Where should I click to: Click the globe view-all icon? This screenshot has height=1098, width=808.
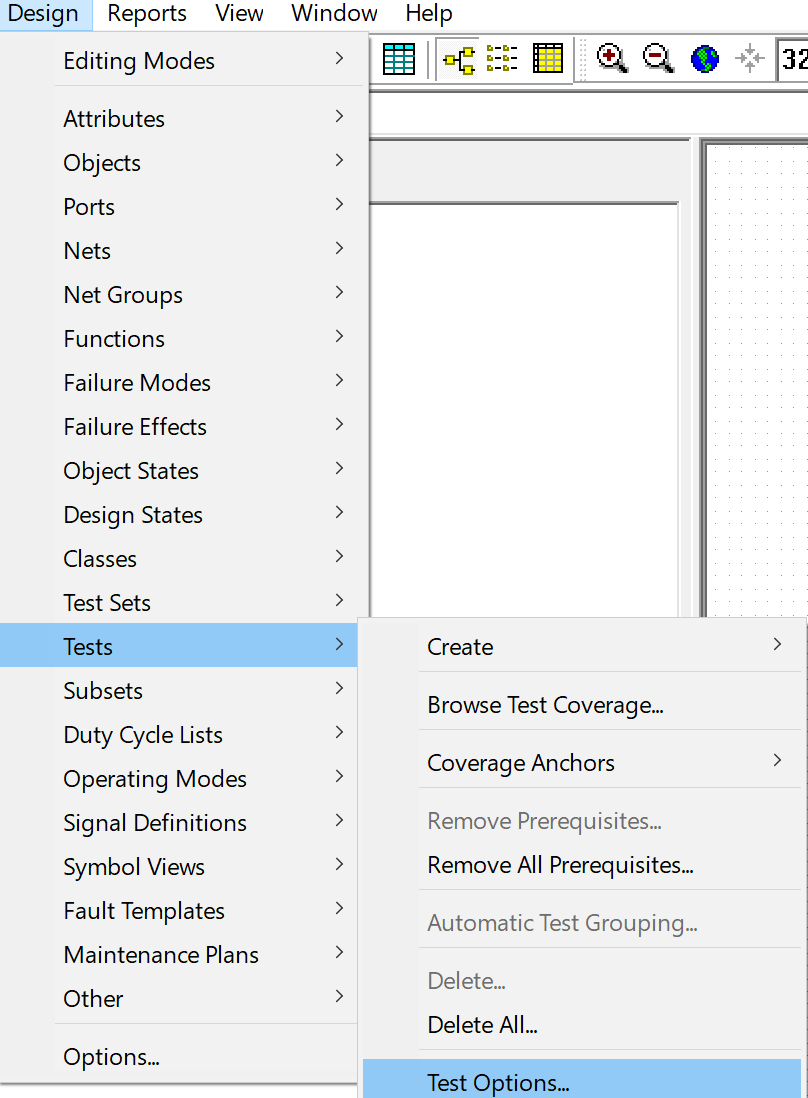click(704, 59)
